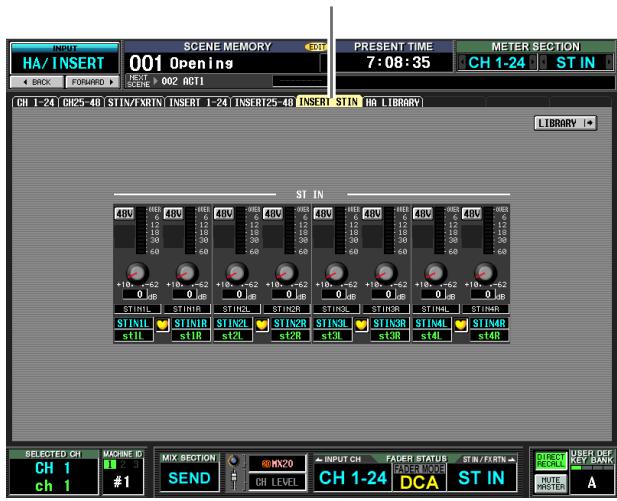Toggle 48V phantom power for STIN3R
This screenshot has height=501, width=617.
pyautogui.click(x=372, y=214)
